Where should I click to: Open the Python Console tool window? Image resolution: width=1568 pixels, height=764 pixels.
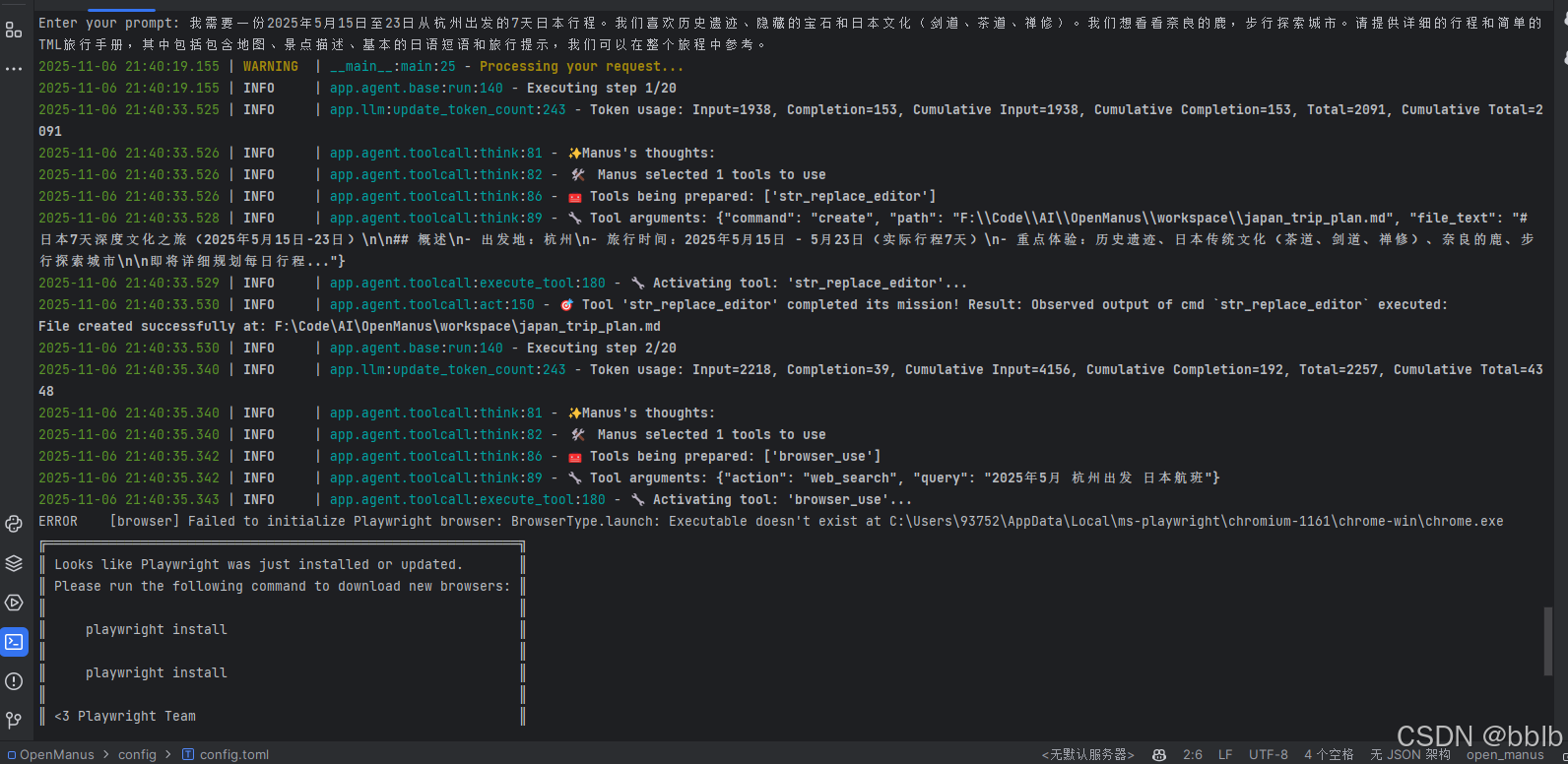tap(14, 524)
